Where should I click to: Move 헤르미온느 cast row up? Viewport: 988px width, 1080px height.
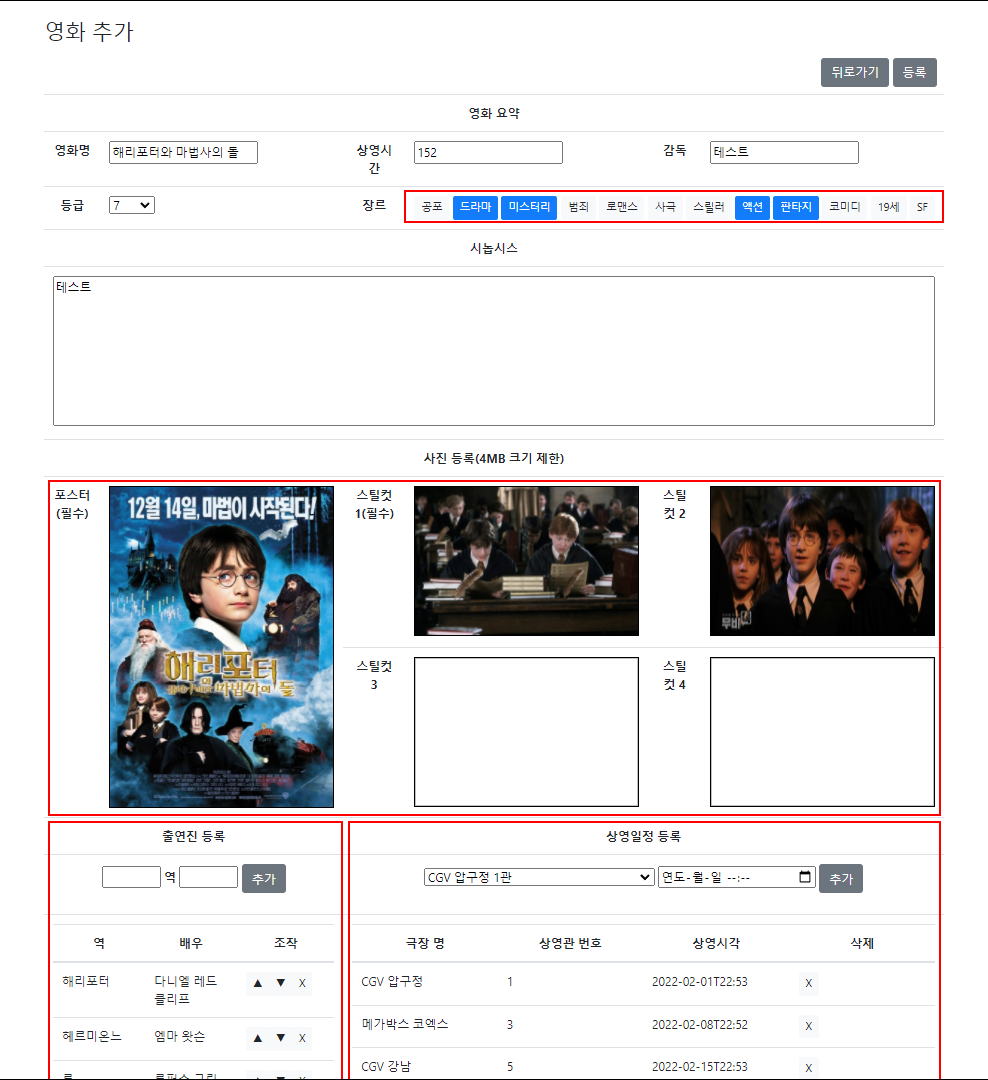258,1038
